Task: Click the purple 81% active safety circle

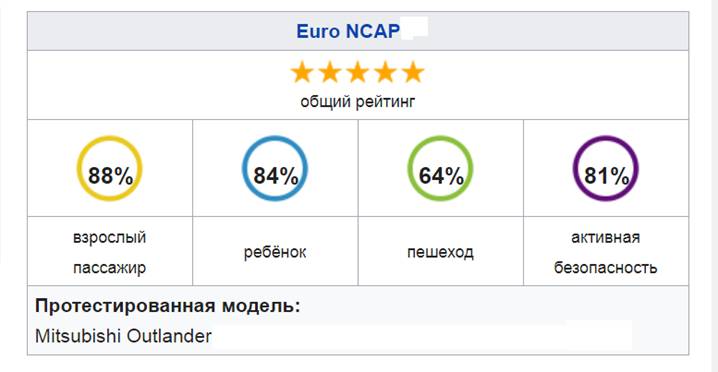Action: [606, 168]
